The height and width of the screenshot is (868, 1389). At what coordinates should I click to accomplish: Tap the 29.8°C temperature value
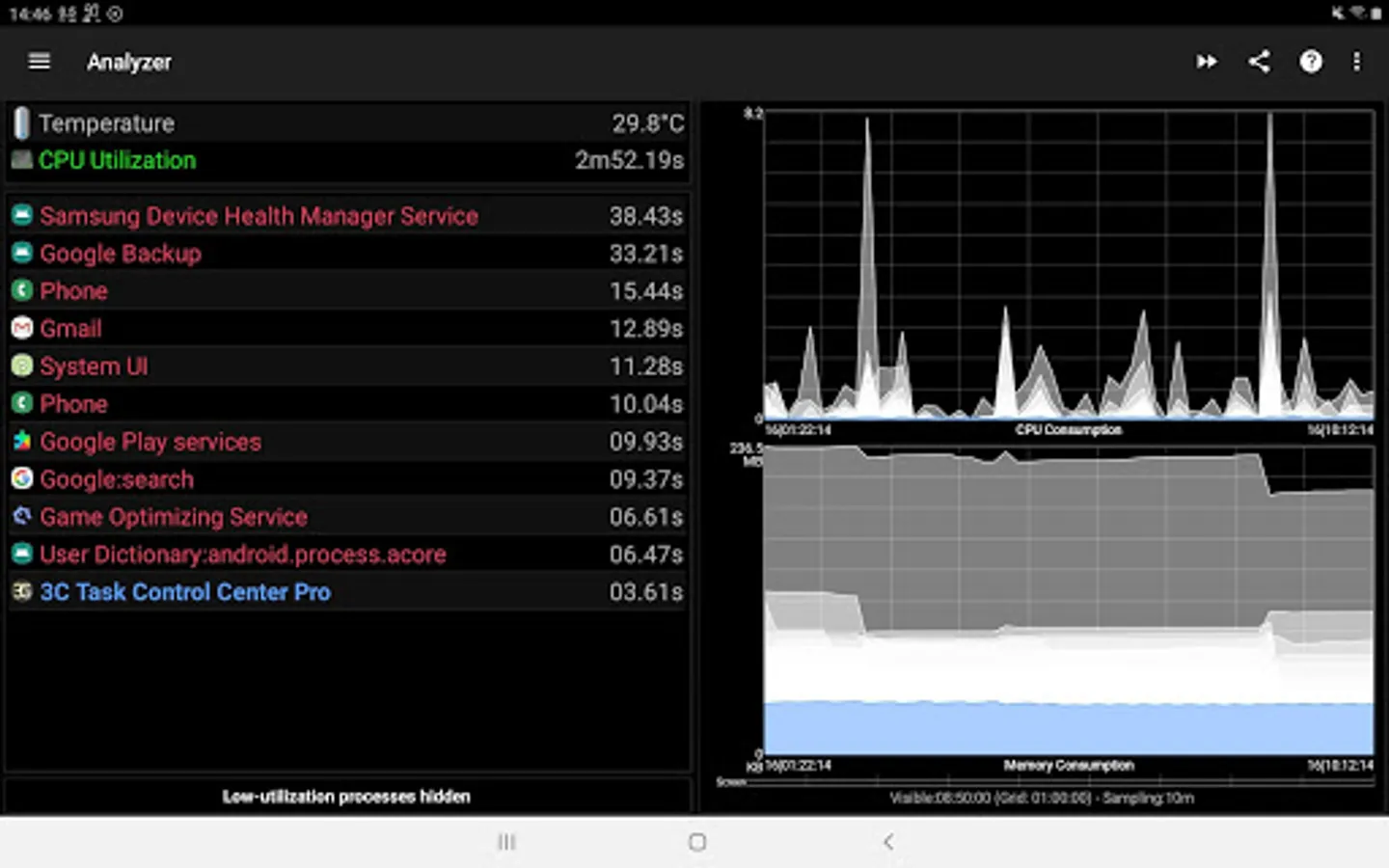point(648,123)
